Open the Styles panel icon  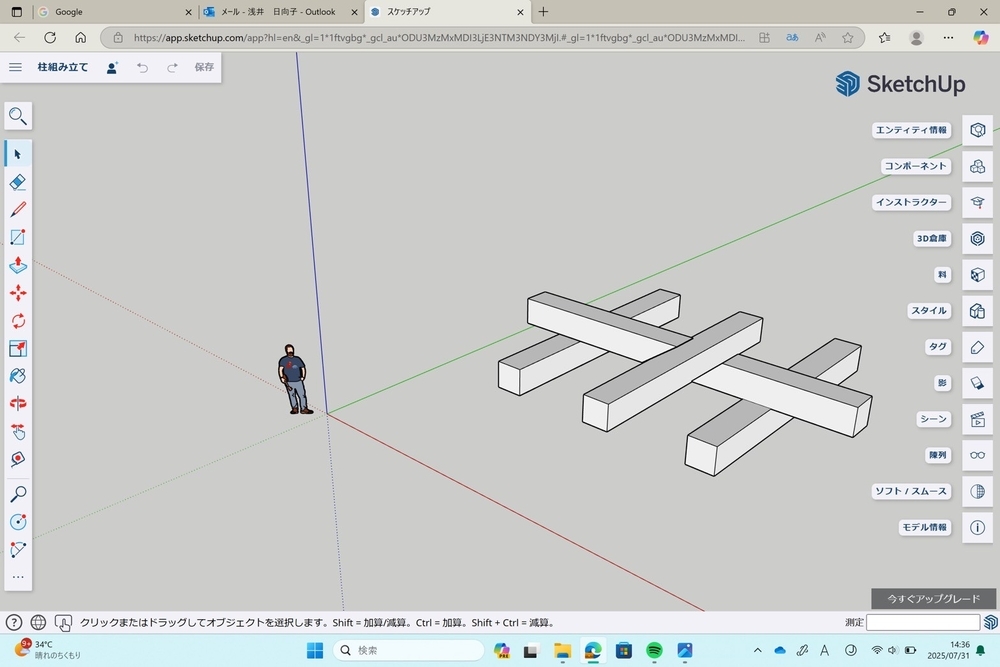[x=977, y=311]
